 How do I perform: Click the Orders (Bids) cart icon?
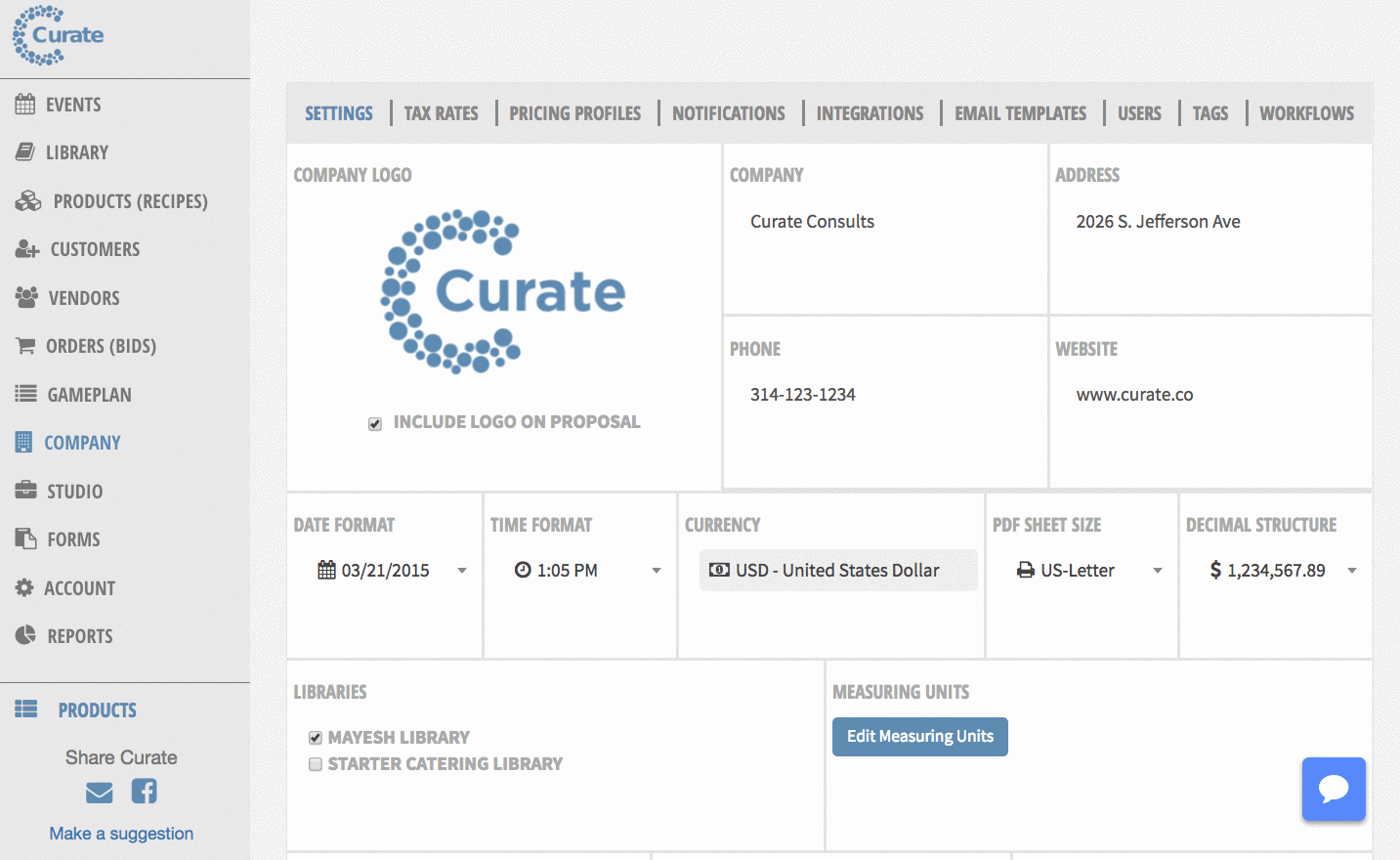coord(25,345)
